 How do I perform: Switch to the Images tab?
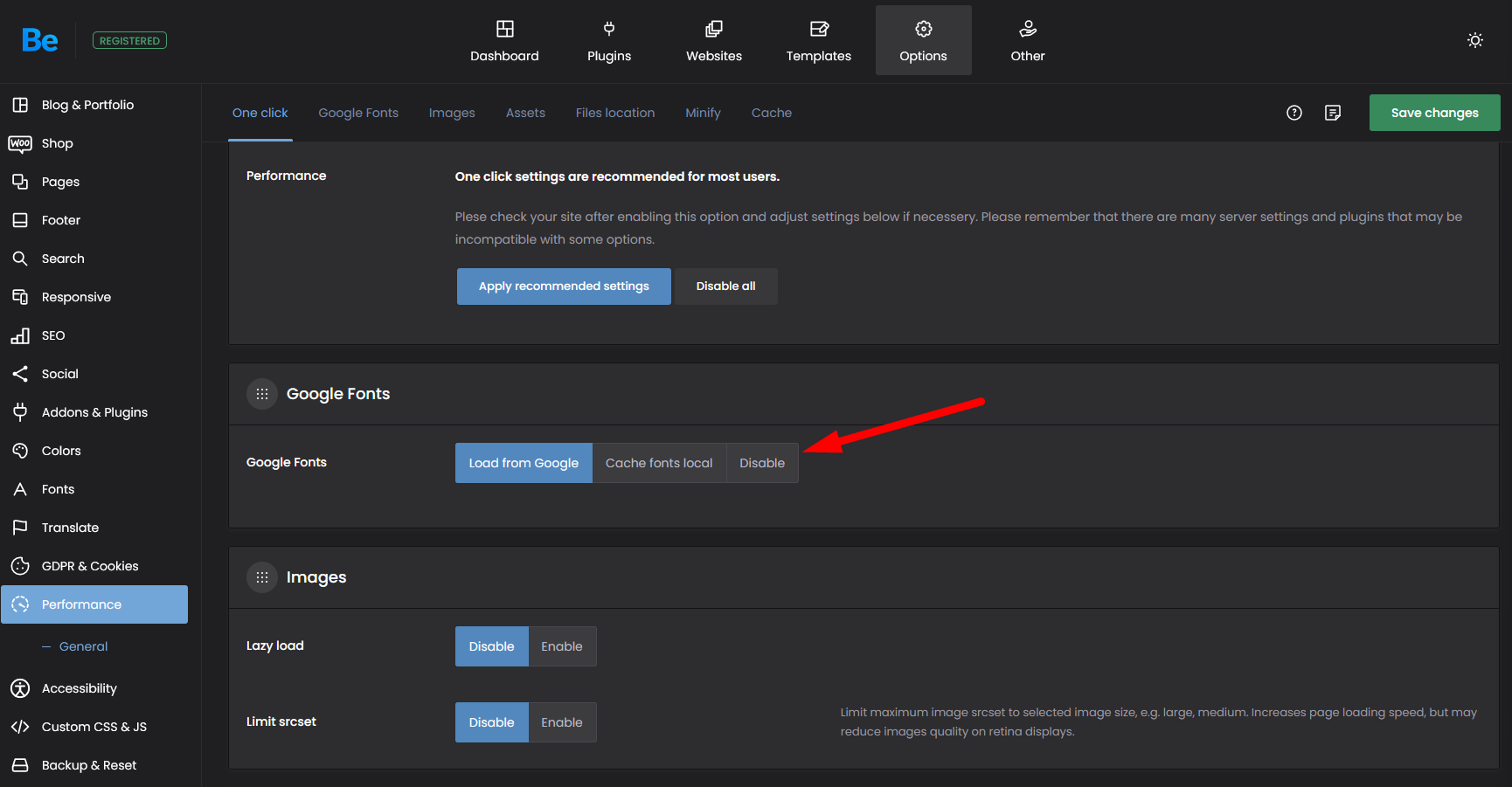[x=452, y=113]
